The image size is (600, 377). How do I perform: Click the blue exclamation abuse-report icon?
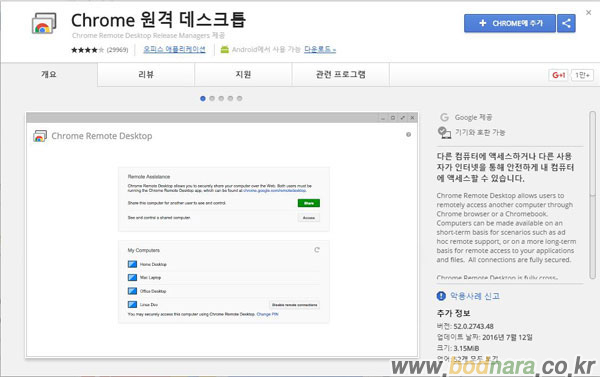coord(441,296)
